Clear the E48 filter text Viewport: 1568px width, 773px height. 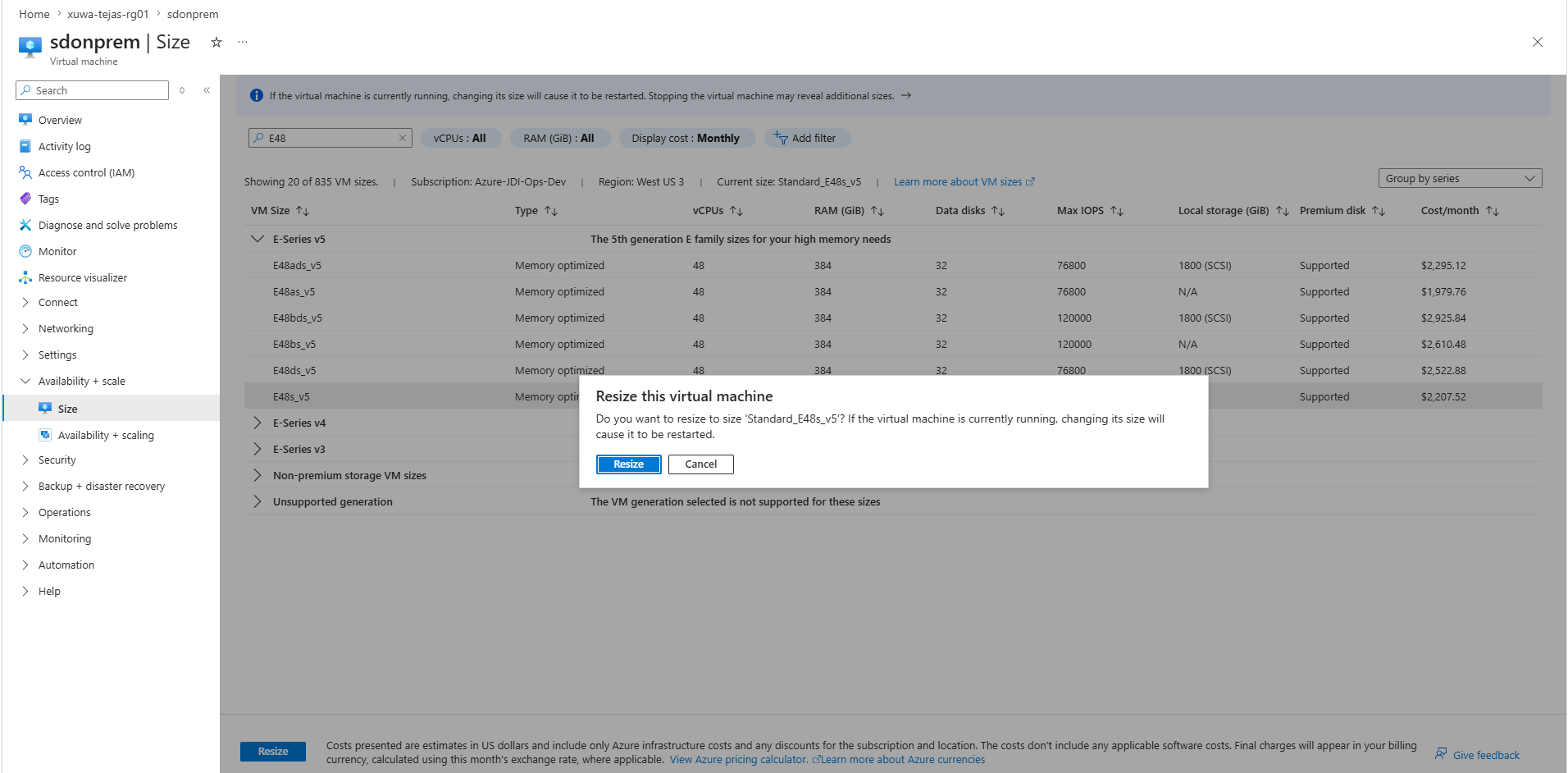click(403, 138)
